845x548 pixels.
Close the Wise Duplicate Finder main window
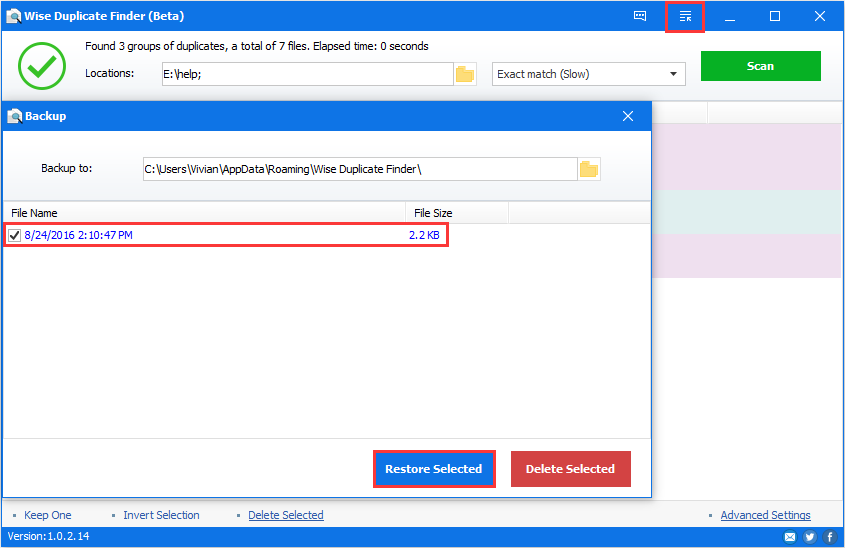click(x=820, y=16)
